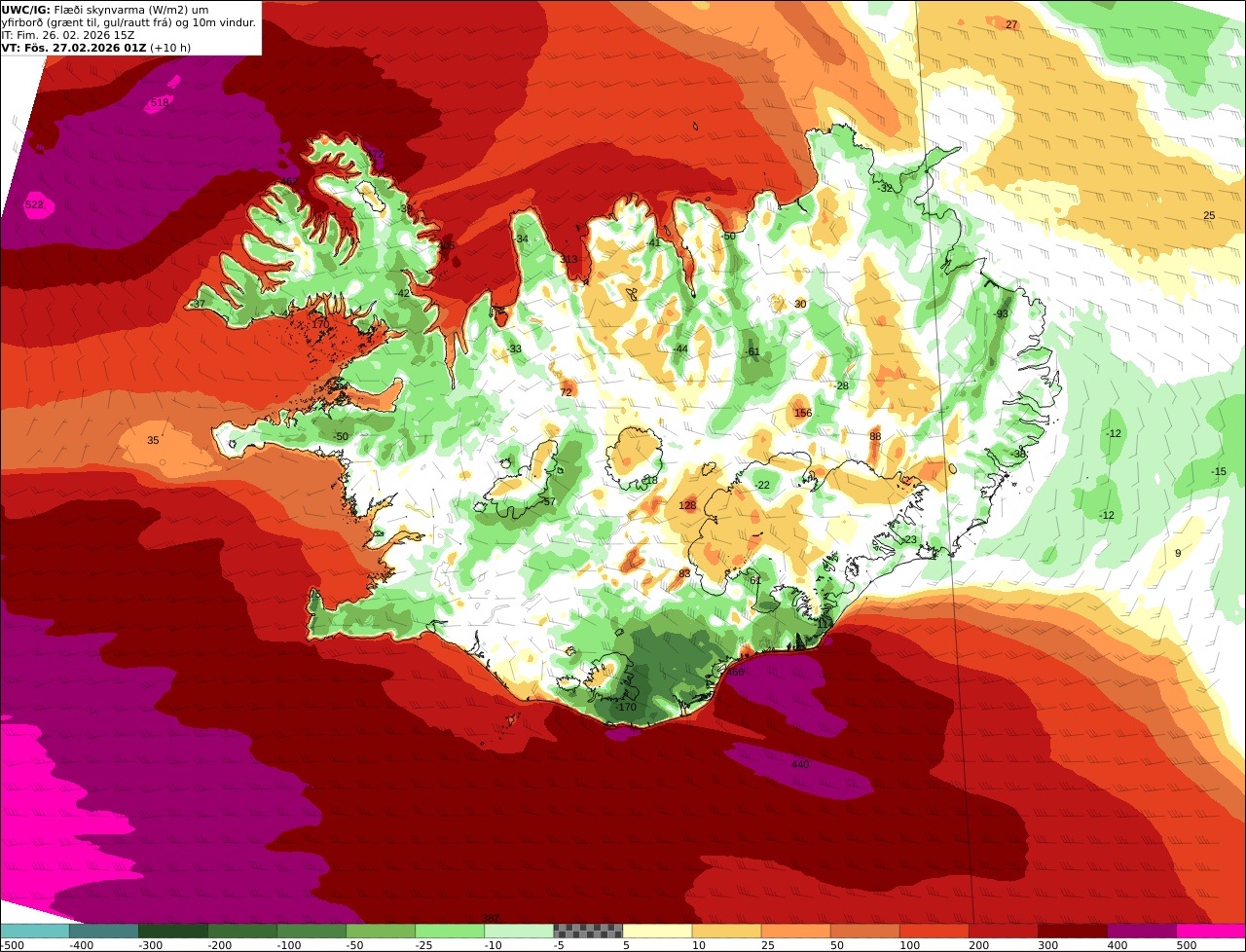
Task: Click the '-100' legend label
Action: click(x=289, y=945)
